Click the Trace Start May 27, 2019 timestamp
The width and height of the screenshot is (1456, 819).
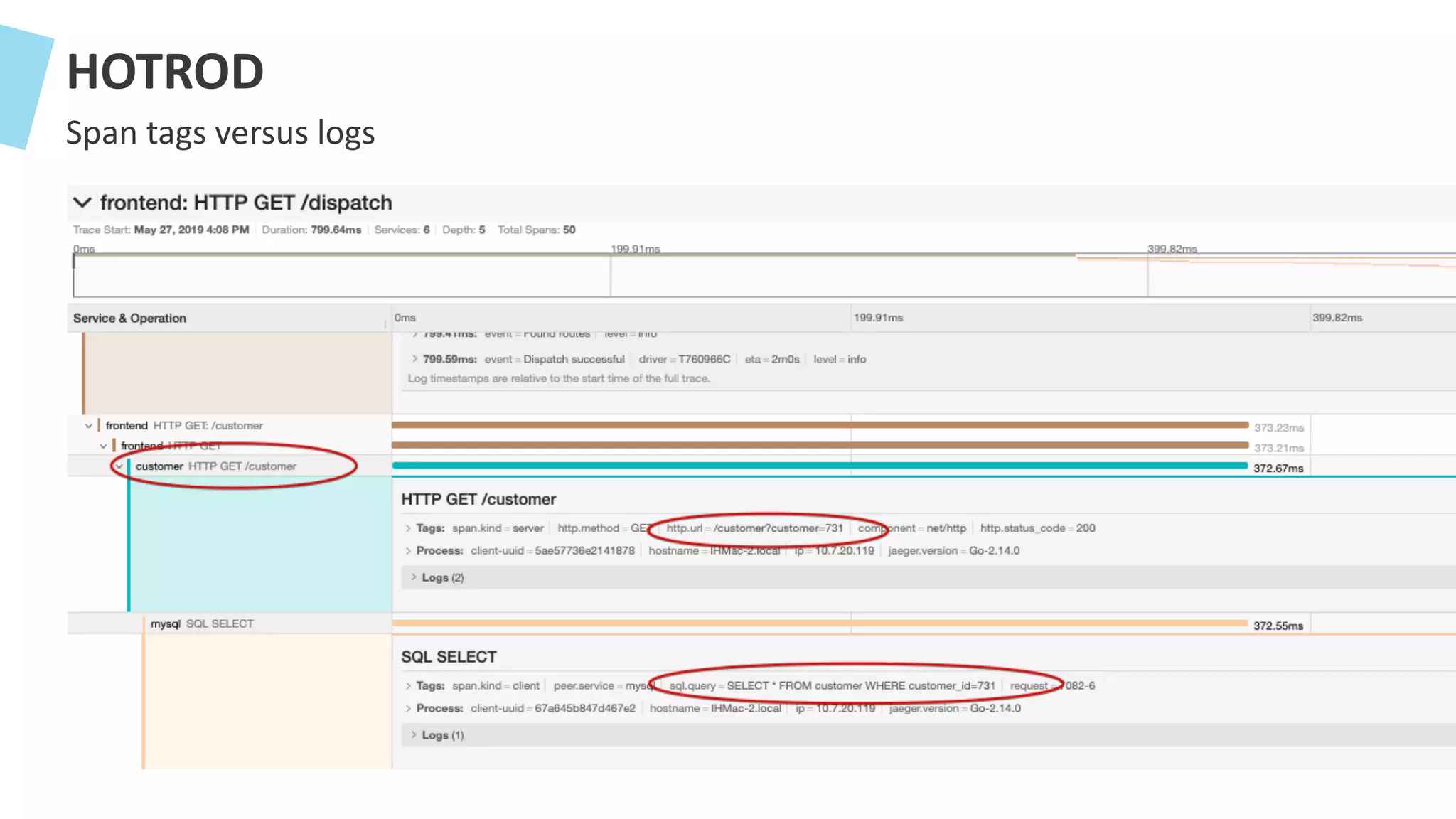(x=161, y=230)
